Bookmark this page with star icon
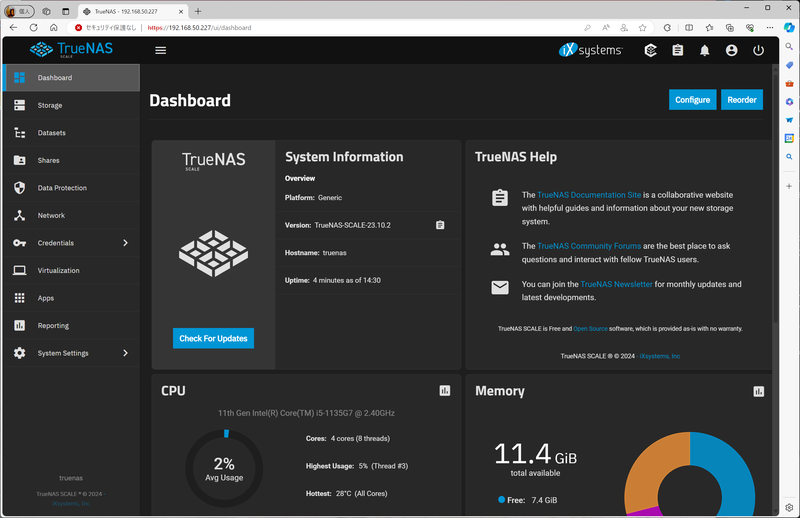 point(642,28)
